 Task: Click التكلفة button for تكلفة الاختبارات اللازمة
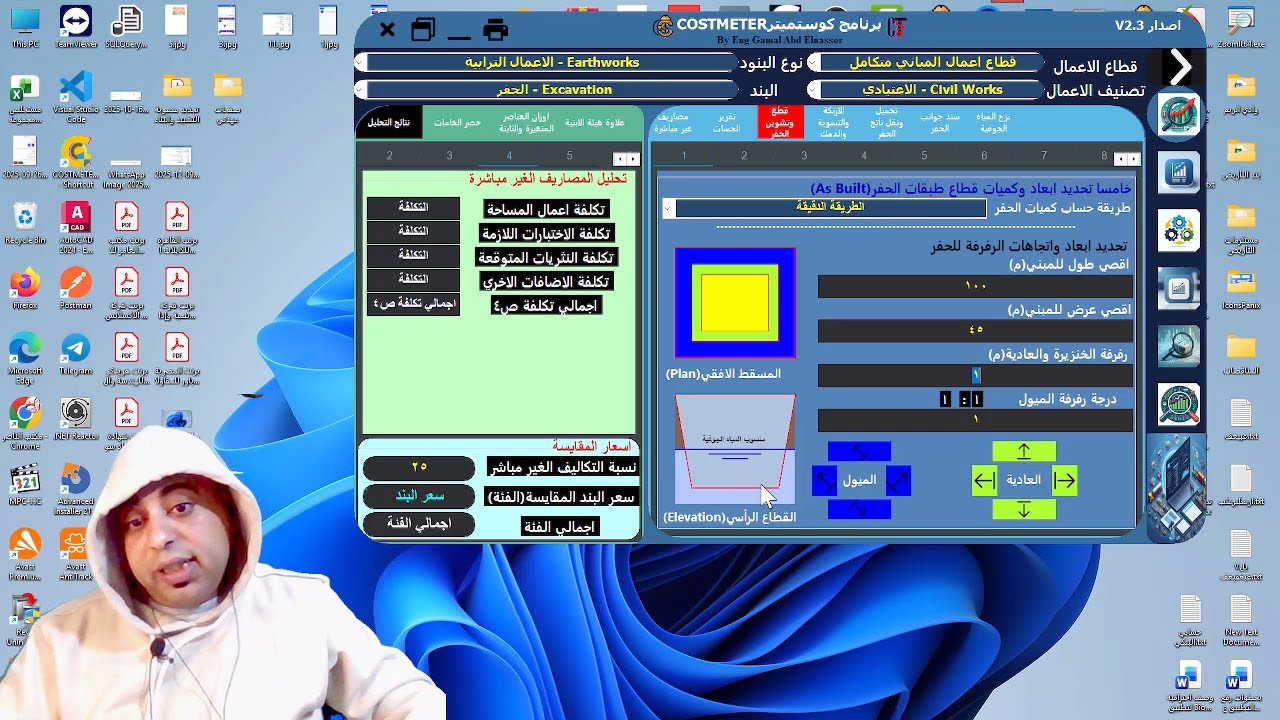pos(413,231)
